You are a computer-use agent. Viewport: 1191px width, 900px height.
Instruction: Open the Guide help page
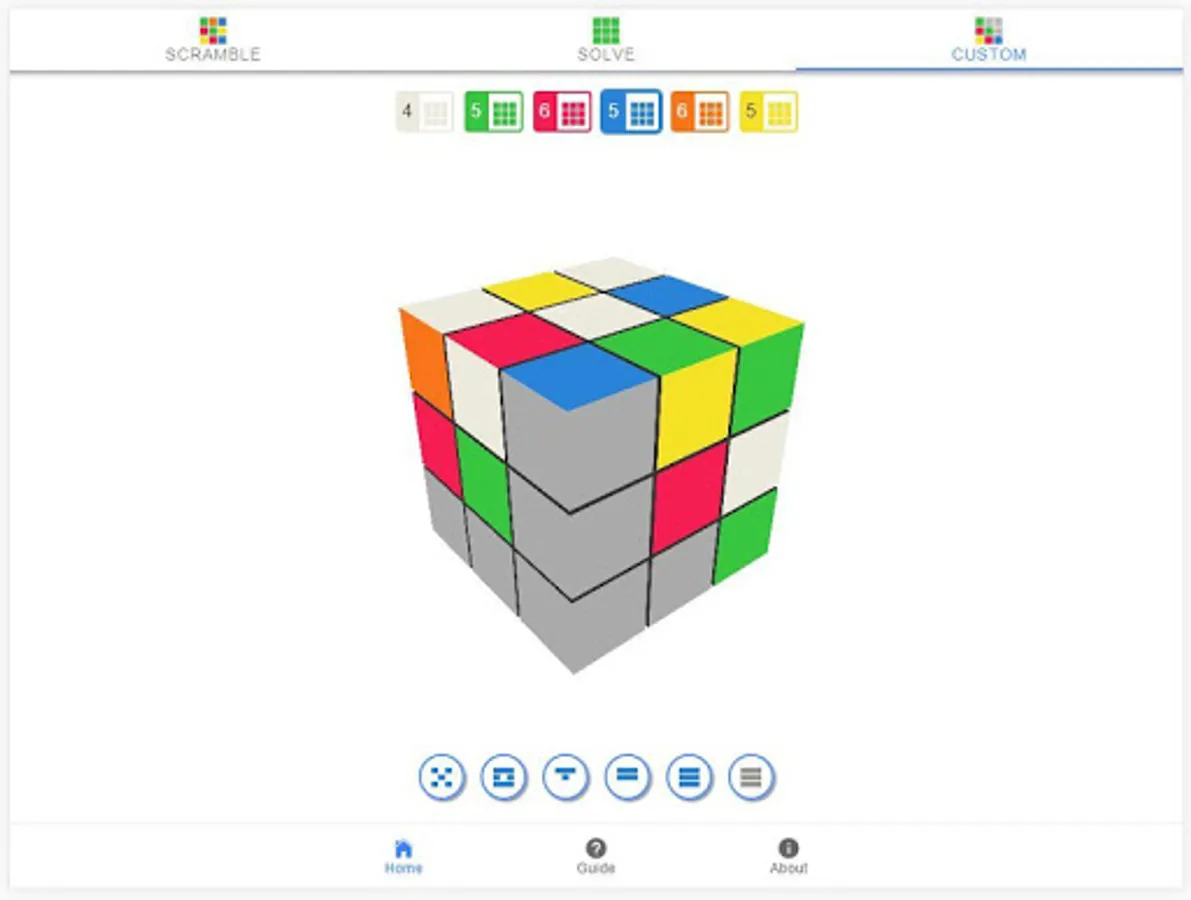pyautogui.click(x=596, y=857)
